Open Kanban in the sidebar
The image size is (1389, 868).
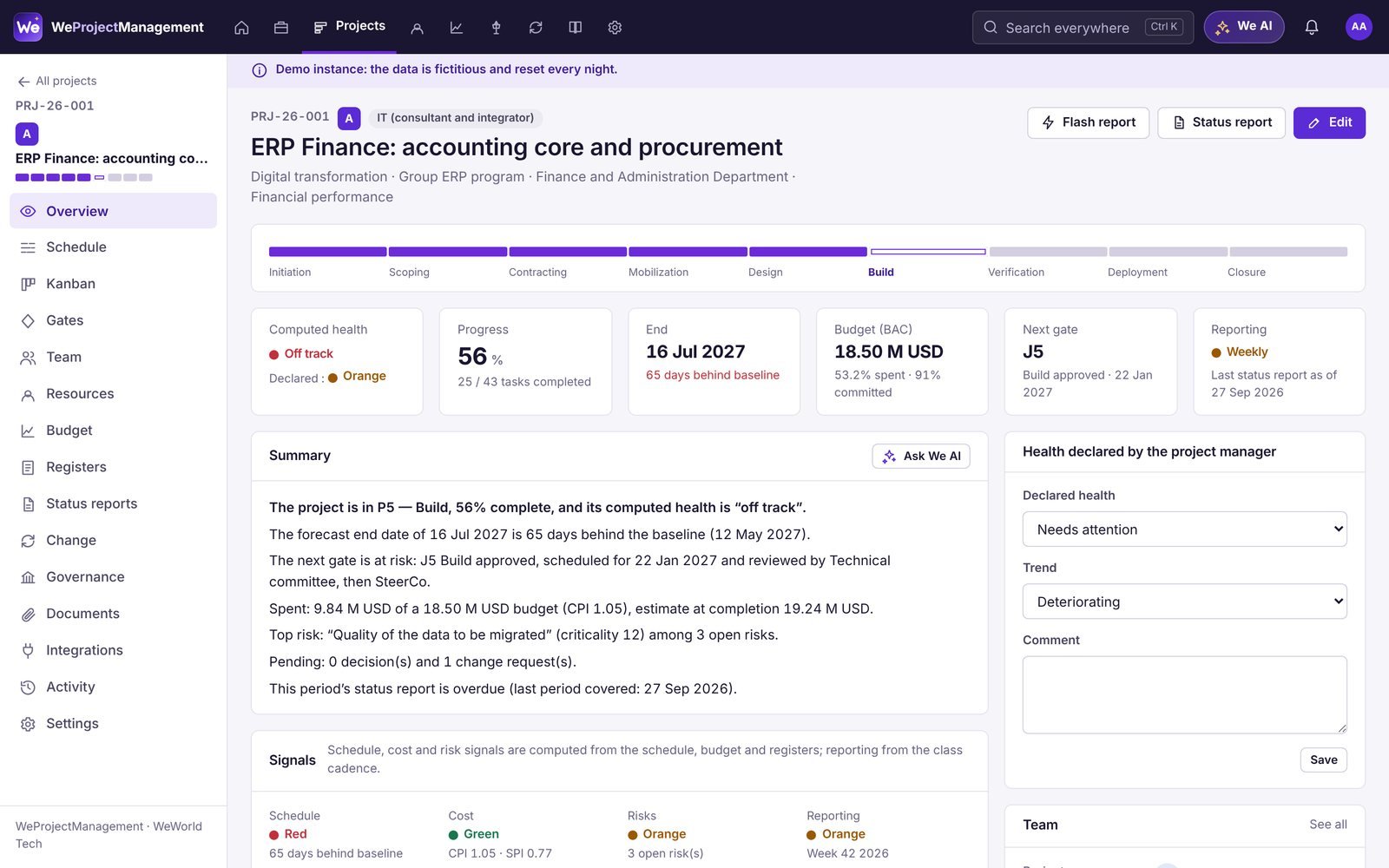pyautogui.click(x=113, y=284)
